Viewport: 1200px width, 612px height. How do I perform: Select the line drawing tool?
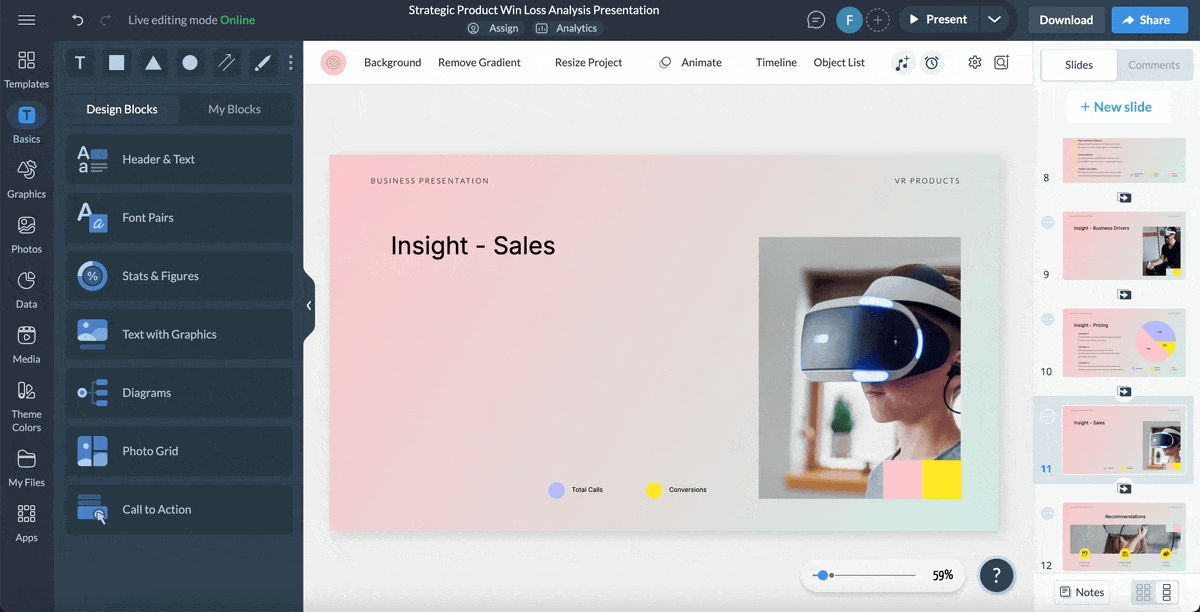pyautogui.click(x=225, y=62)
